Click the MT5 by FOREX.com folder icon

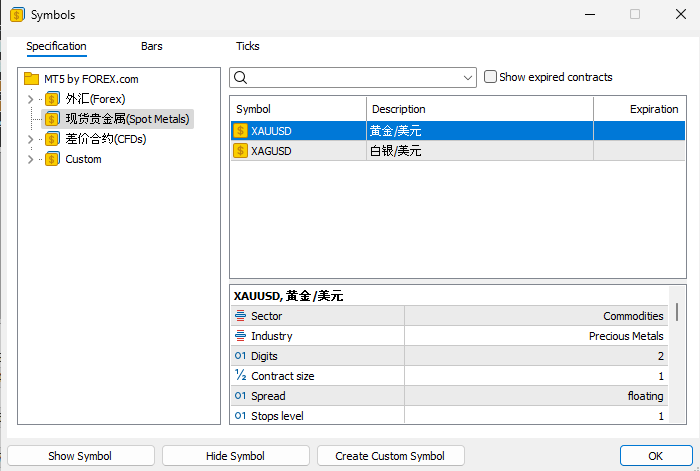click(31, 79)
